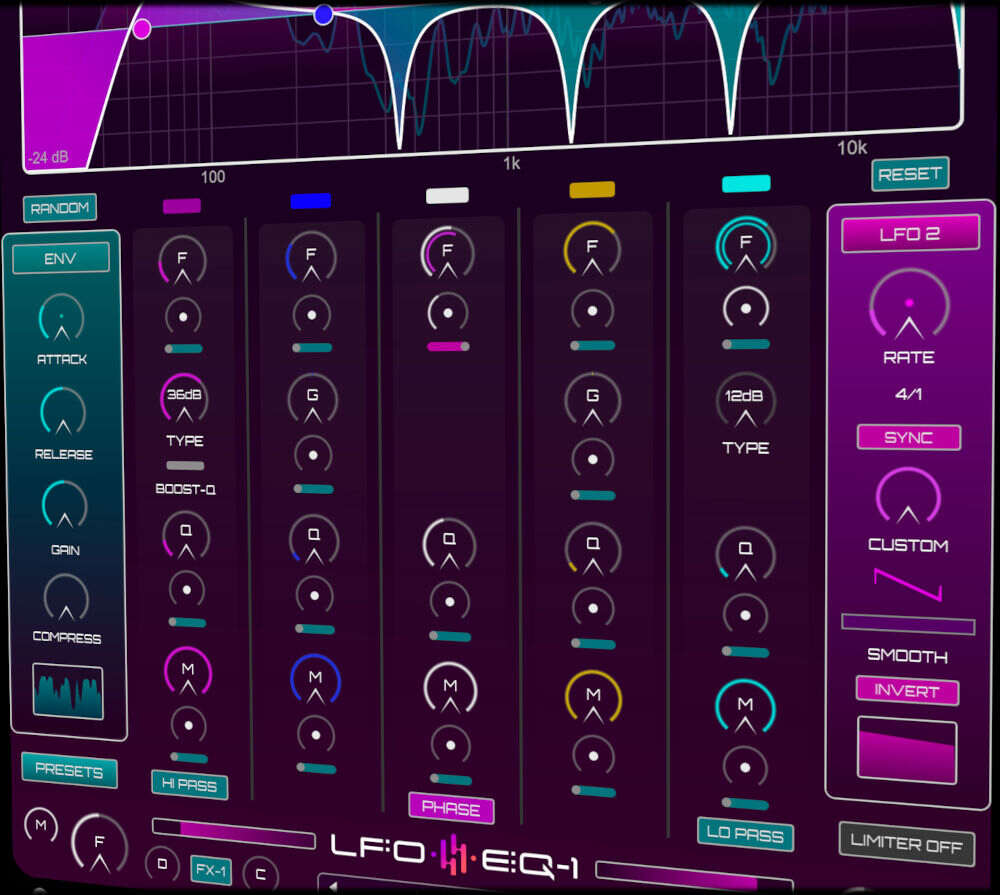Click the envelope waveform display under COMPRESS
This screenshot has height=895, width=1000.
tap(67, 690)
